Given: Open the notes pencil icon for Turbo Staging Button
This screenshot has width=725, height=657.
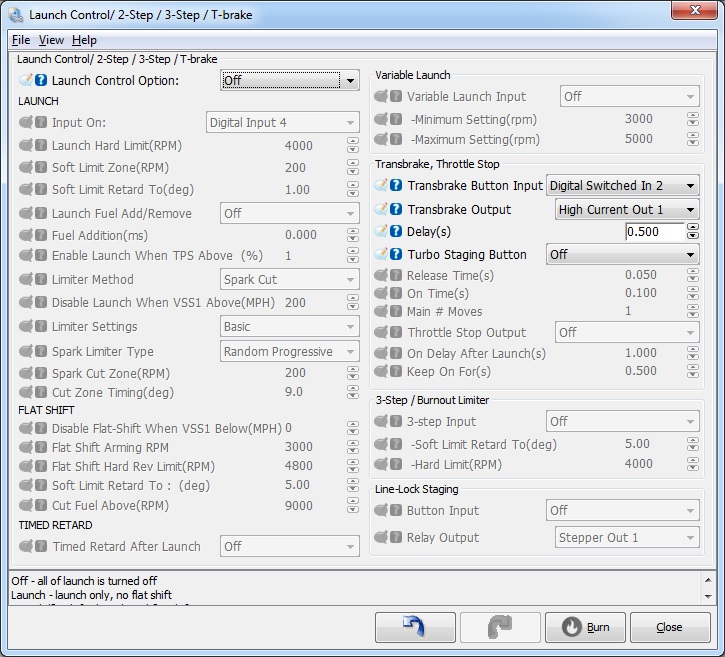Looking at the screenshot, I should [x=381, y=255].
